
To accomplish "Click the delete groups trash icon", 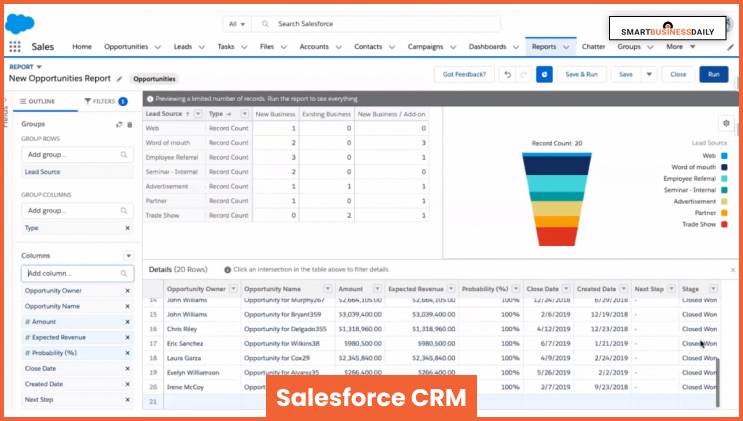I will click(x=130, y=125).
